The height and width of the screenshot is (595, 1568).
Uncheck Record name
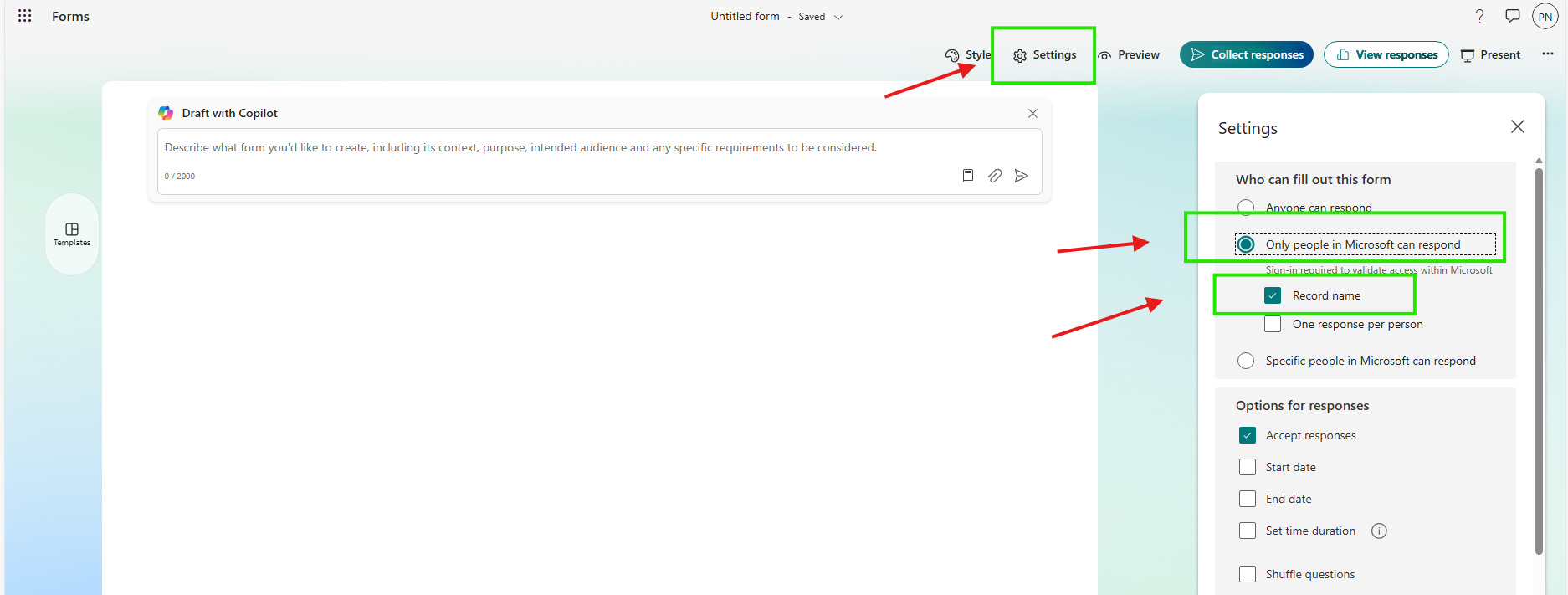pos(1273,295)
